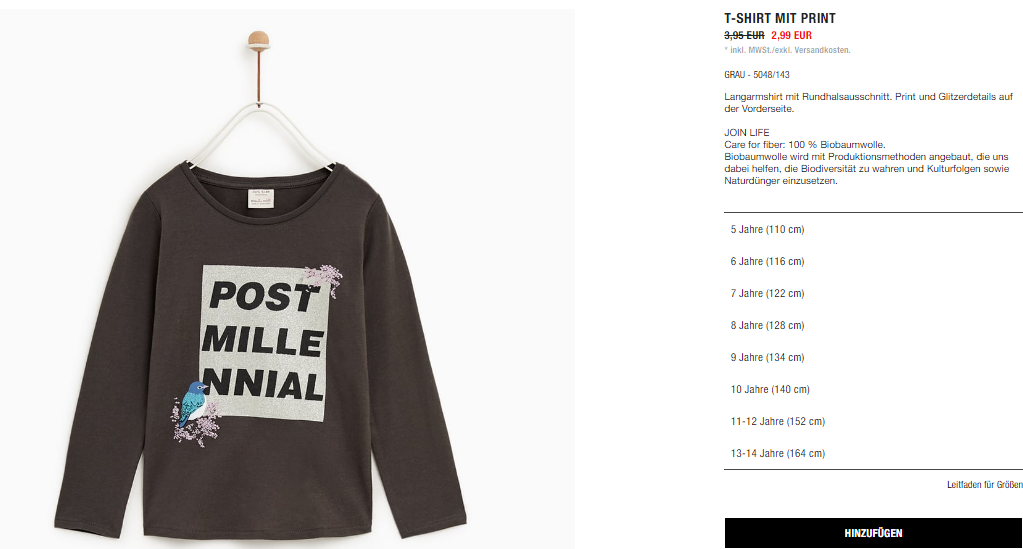The width and height of the screenshot is (1023, 549).
Task: Select size 13-14 Jahre (164 cm)
Action: (x=873, y=453)
